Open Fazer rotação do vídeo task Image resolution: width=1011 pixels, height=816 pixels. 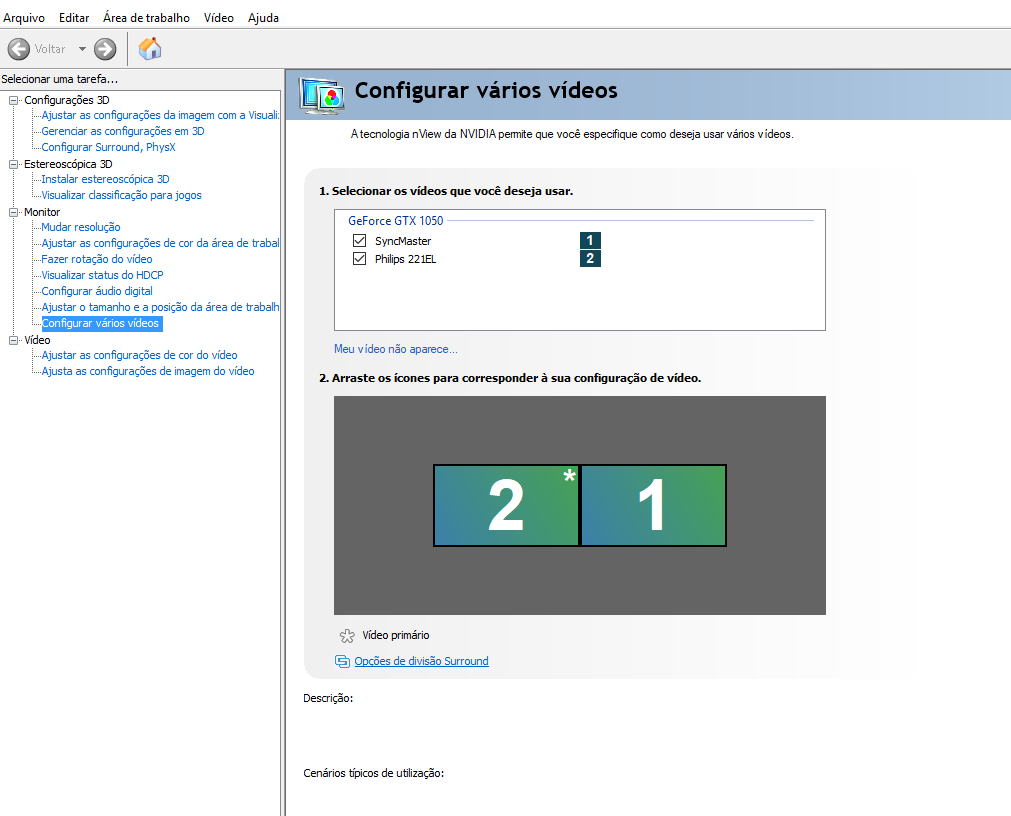[97, 259]
